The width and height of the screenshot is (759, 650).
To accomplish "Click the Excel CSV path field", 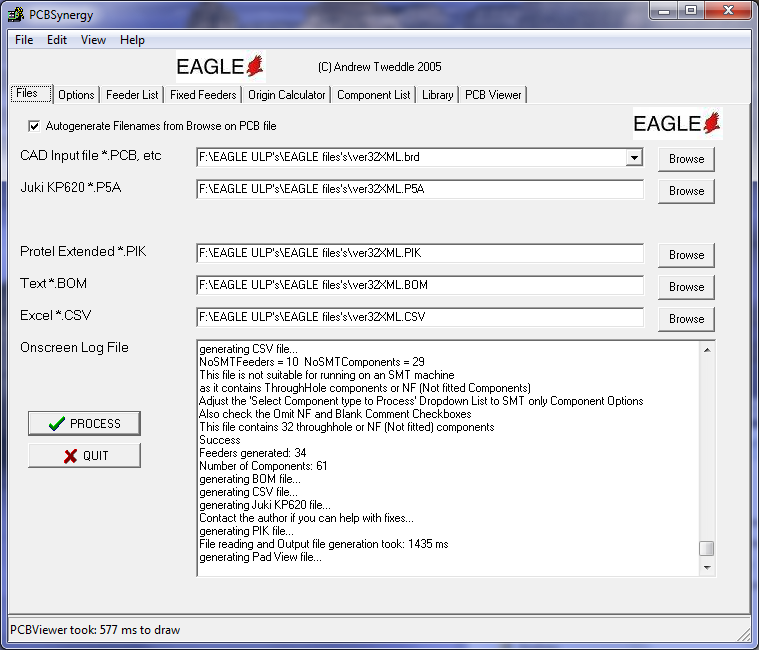I will click(x=420, y=317).
